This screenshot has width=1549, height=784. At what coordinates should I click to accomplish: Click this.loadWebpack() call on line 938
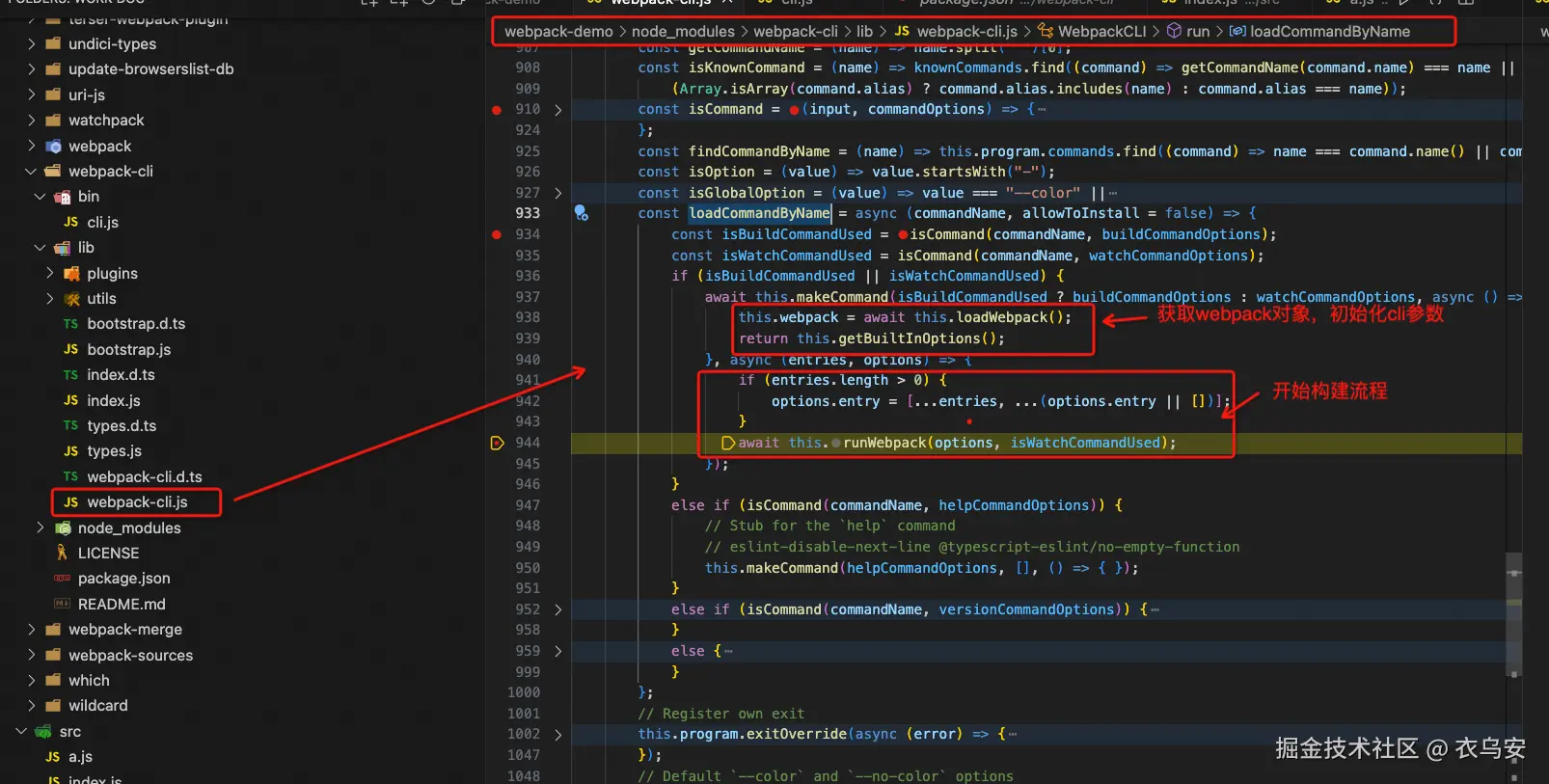[992, 317]
